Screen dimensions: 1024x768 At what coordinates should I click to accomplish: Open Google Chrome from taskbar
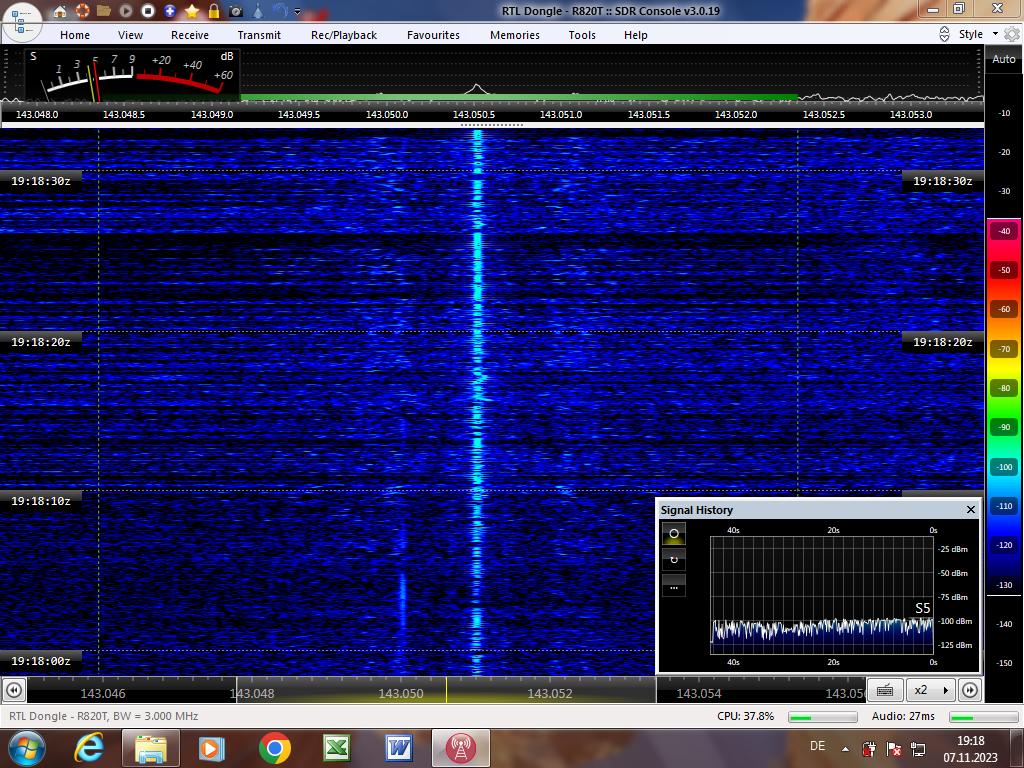click(275, 748)
